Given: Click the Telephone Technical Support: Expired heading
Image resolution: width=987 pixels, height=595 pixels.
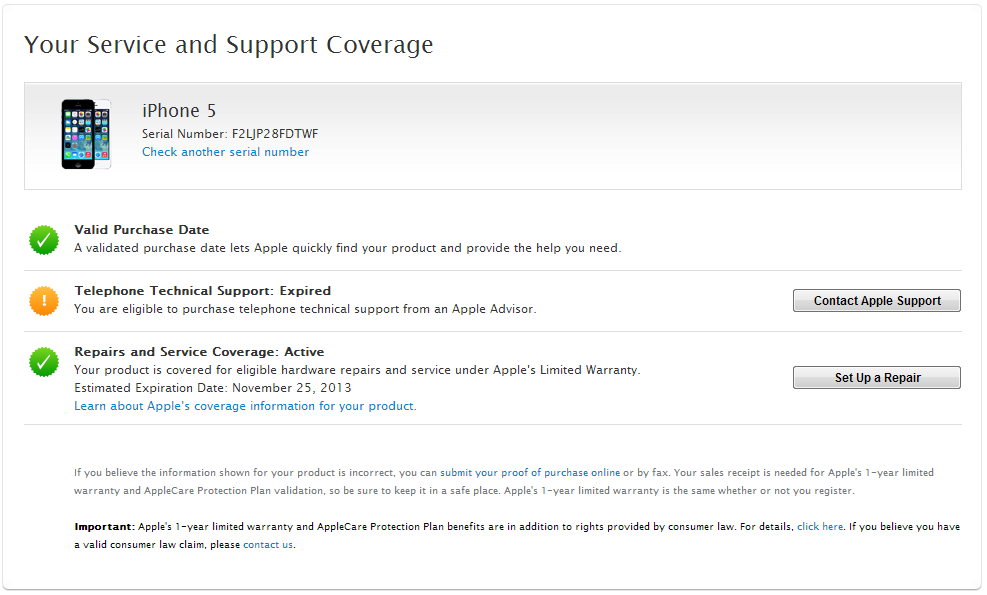Looking at the screenshot, I should [202, 291].
